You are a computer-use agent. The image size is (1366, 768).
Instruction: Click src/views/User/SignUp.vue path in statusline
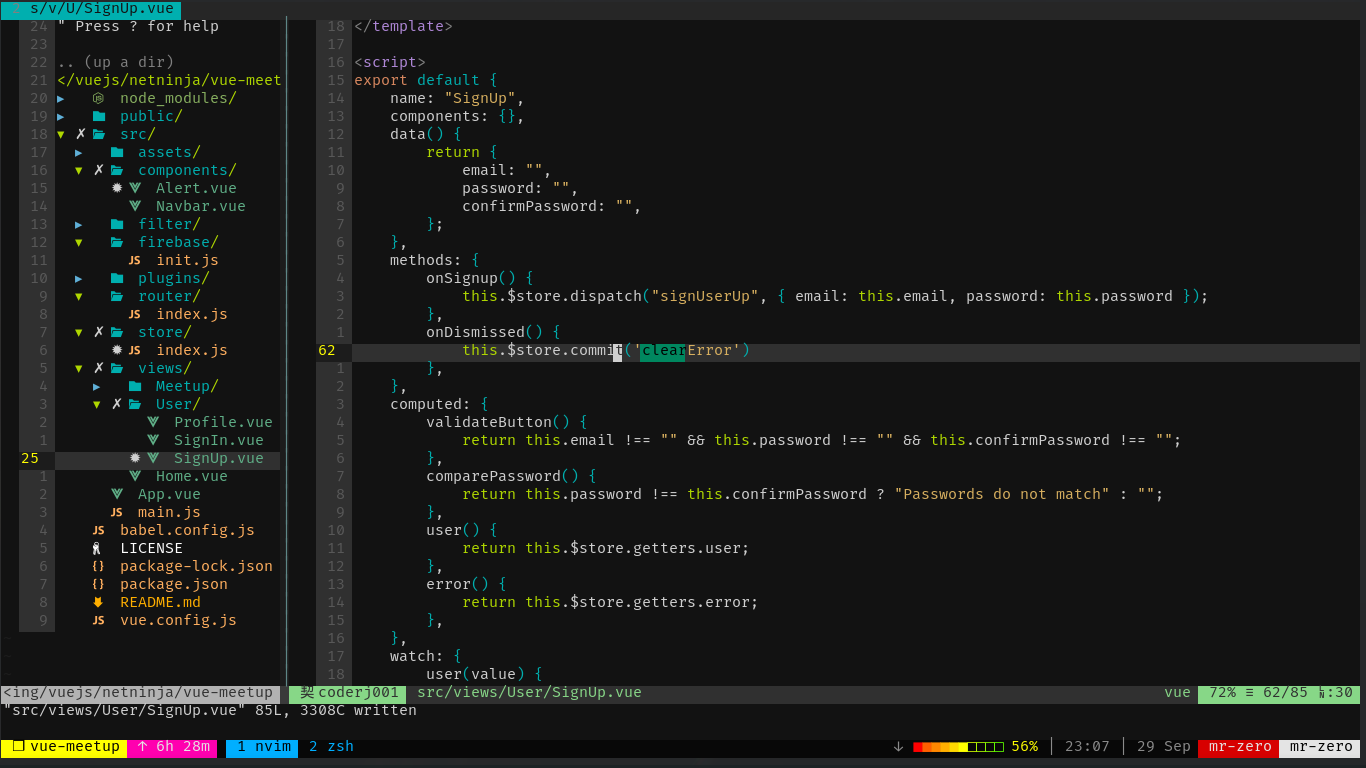529,692
